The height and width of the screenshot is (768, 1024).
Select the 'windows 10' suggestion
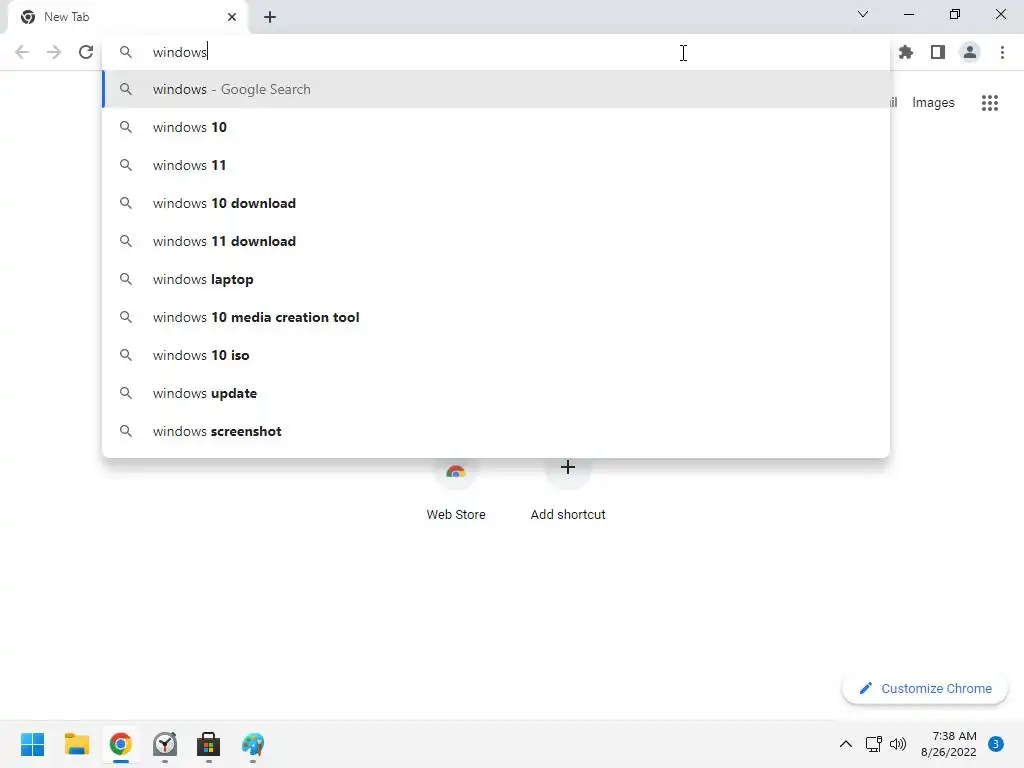coord(496,127)
